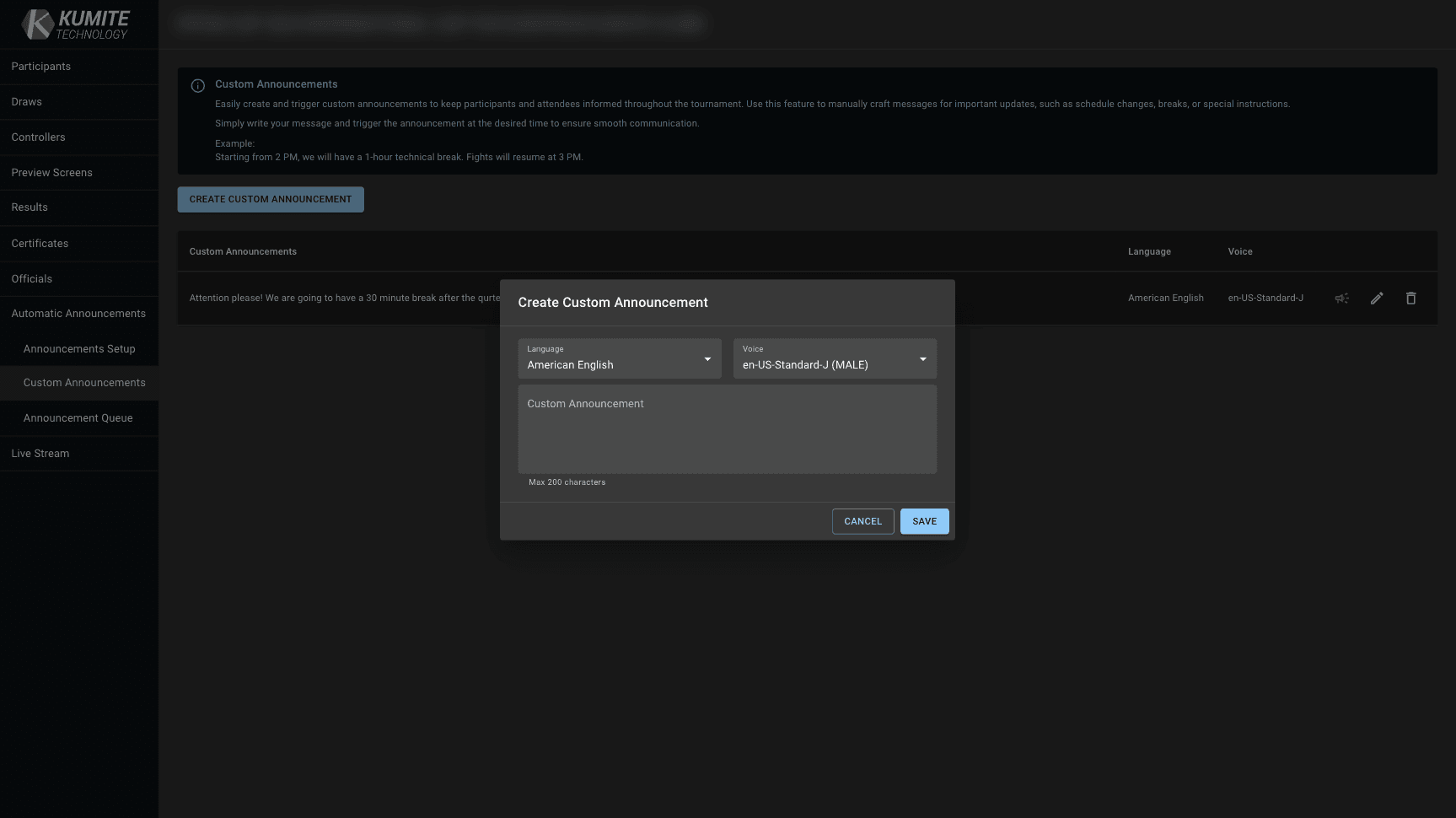Image resolution: width=1456 pixels, height=818 pixels.
Task: Go to the Results page
Action: pos(30,207)
